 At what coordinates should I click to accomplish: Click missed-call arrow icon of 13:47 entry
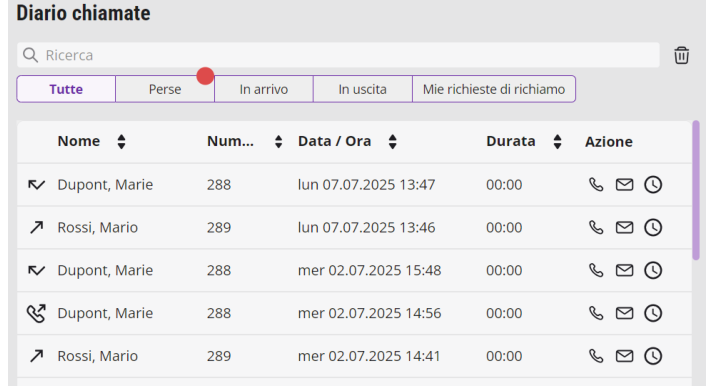click(36, 185)
